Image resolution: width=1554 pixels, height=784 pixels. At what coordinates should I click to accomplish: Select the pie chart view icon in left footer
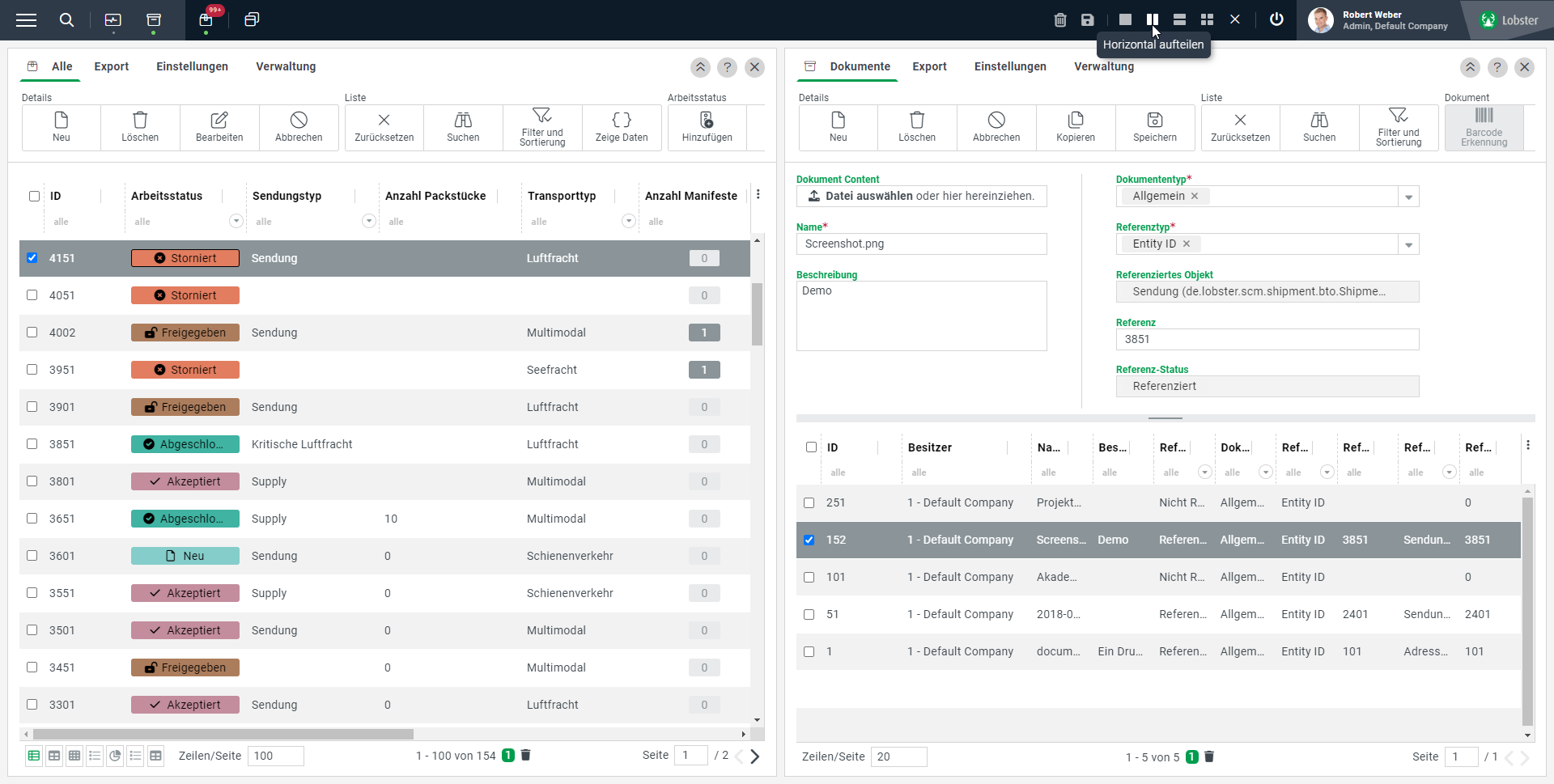115,756
